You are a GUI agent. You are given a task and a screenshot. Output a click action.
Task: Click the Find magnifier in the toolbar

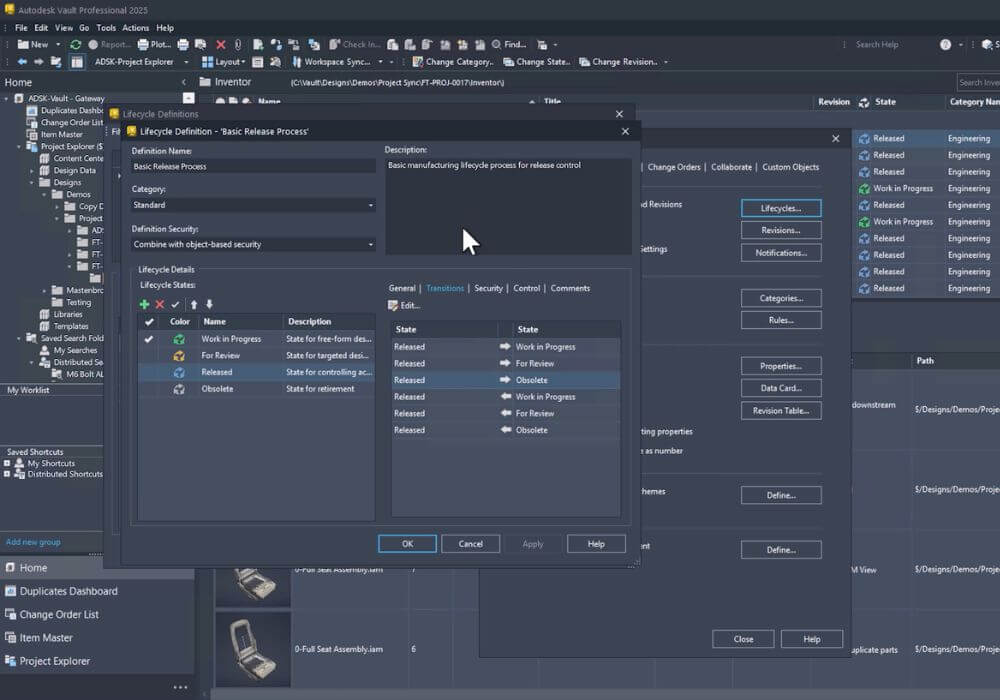click(x=496, y=44)
